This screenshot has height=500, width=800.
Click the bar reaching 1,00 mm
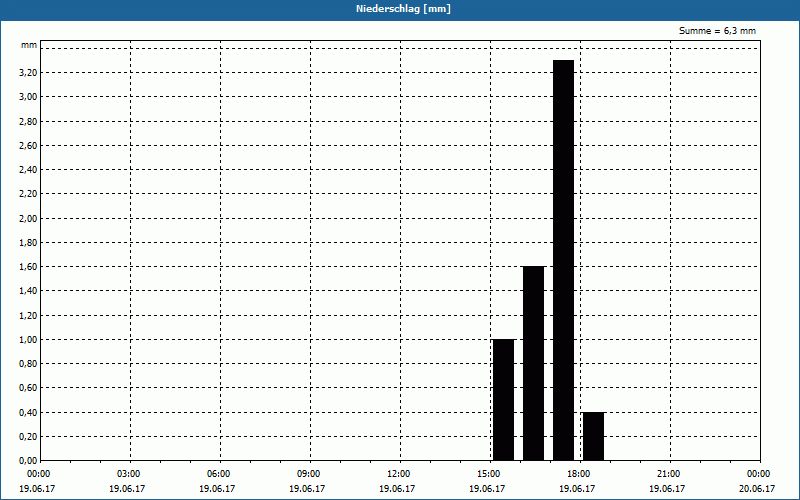click(503, 400)
